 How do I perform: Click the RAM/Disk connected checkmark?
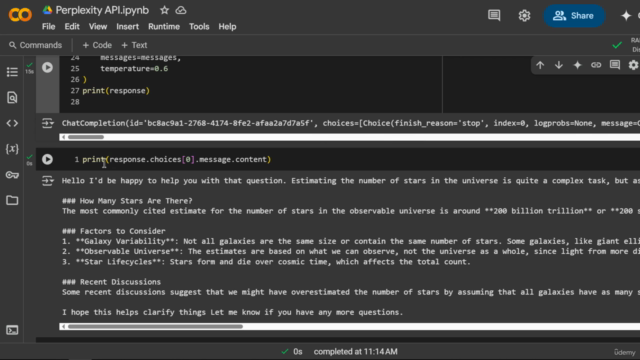617,45
